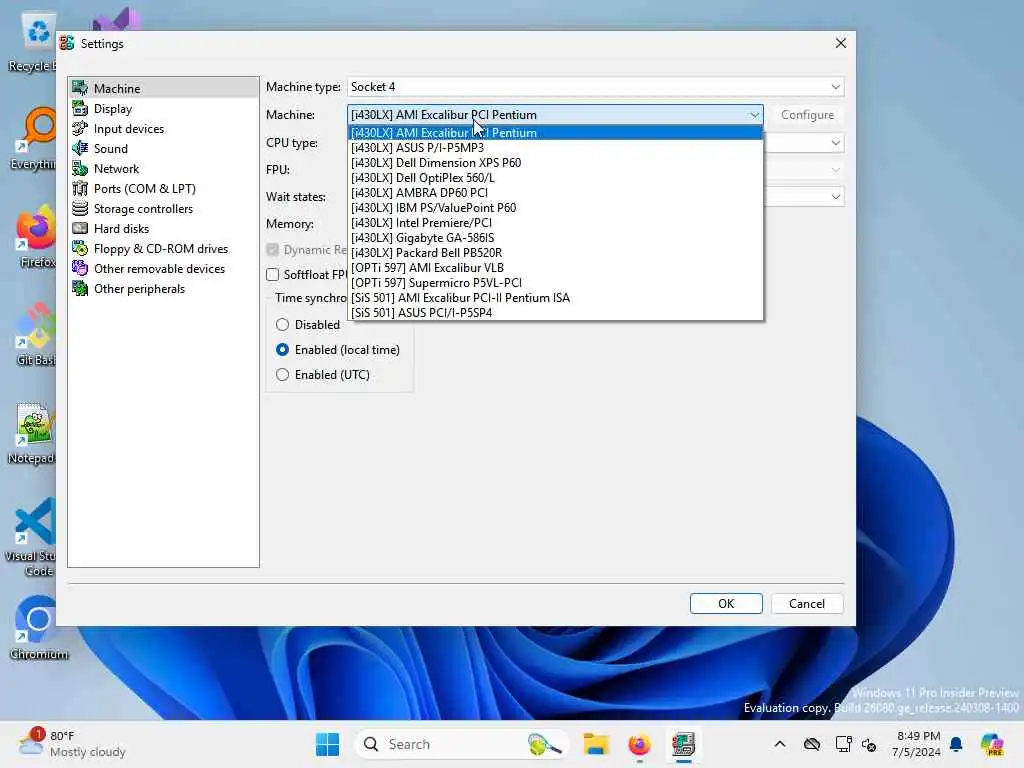Toggle the Softfloat FPU checkbox
Image resolution: width=1024 pixels, height=768 pixels.
pos(272,275)
